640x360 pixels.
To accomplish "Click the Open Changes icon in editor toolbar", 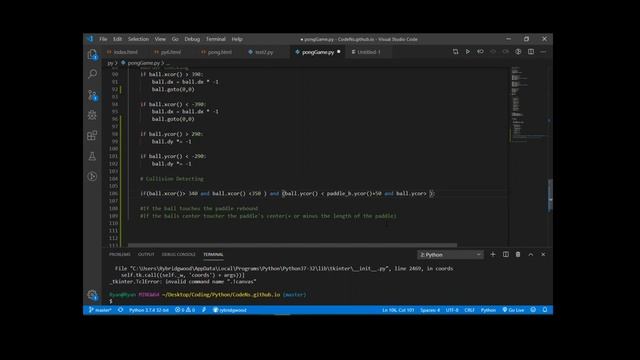I will [x=455, y=52].
